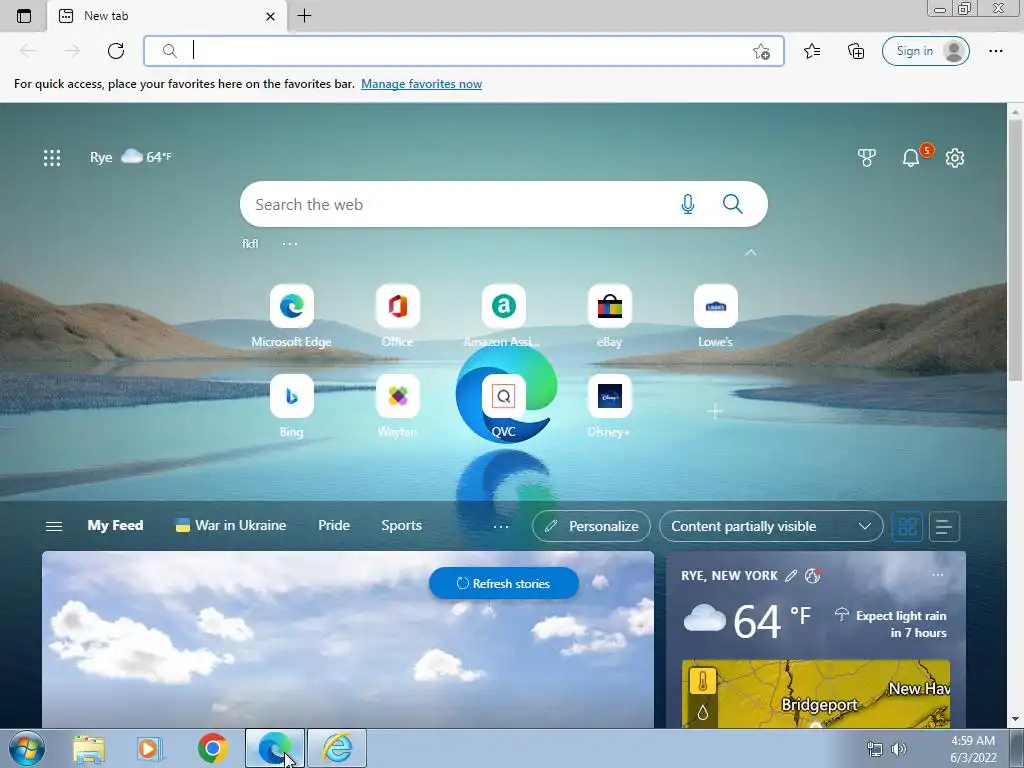Viewport: 1024px width, 768px height.
Task: Open the Wayfair quick link
Action: coord(398,406)
